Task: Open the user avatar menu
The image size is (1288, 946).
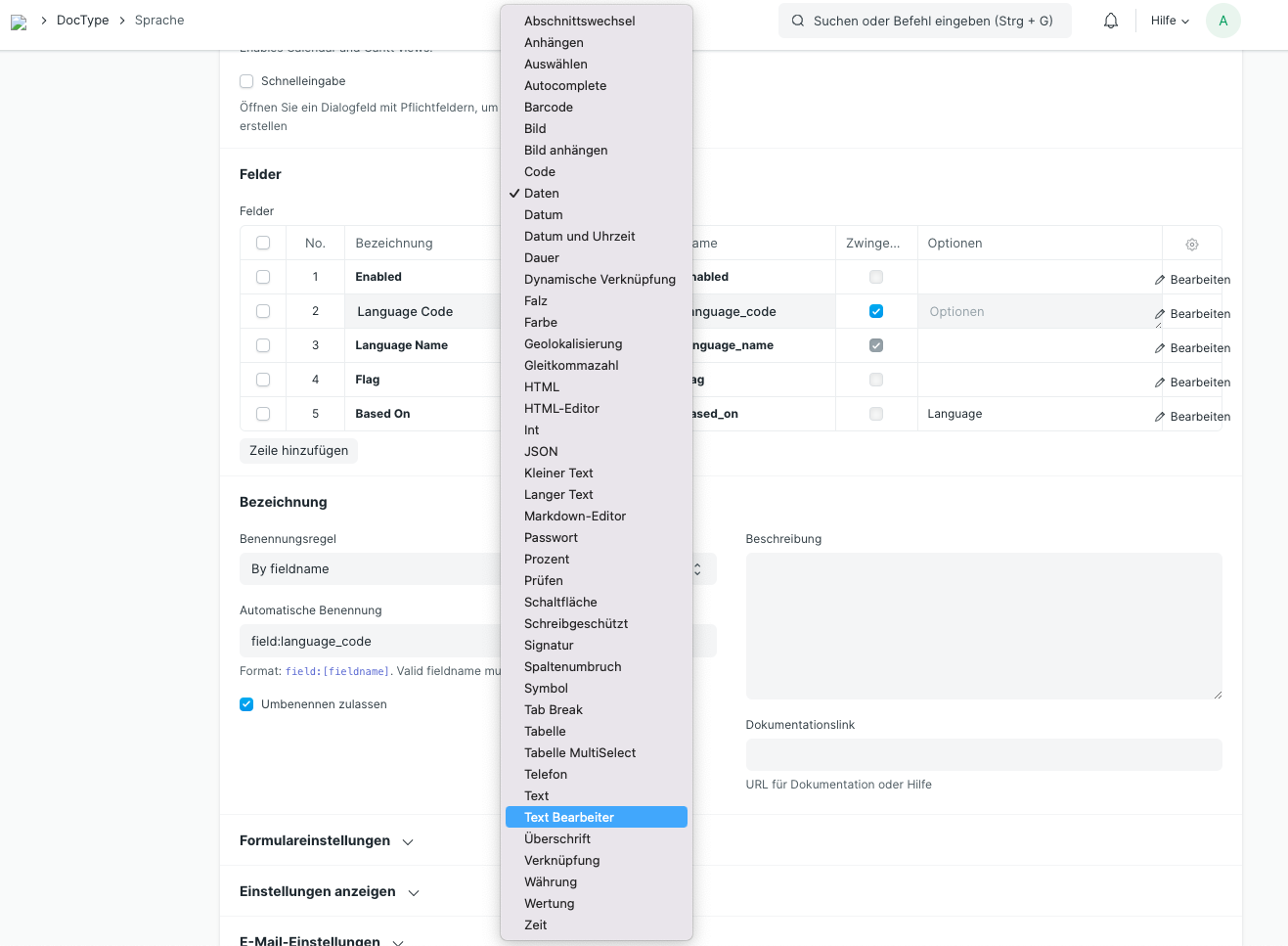Action: [1223, 21]
